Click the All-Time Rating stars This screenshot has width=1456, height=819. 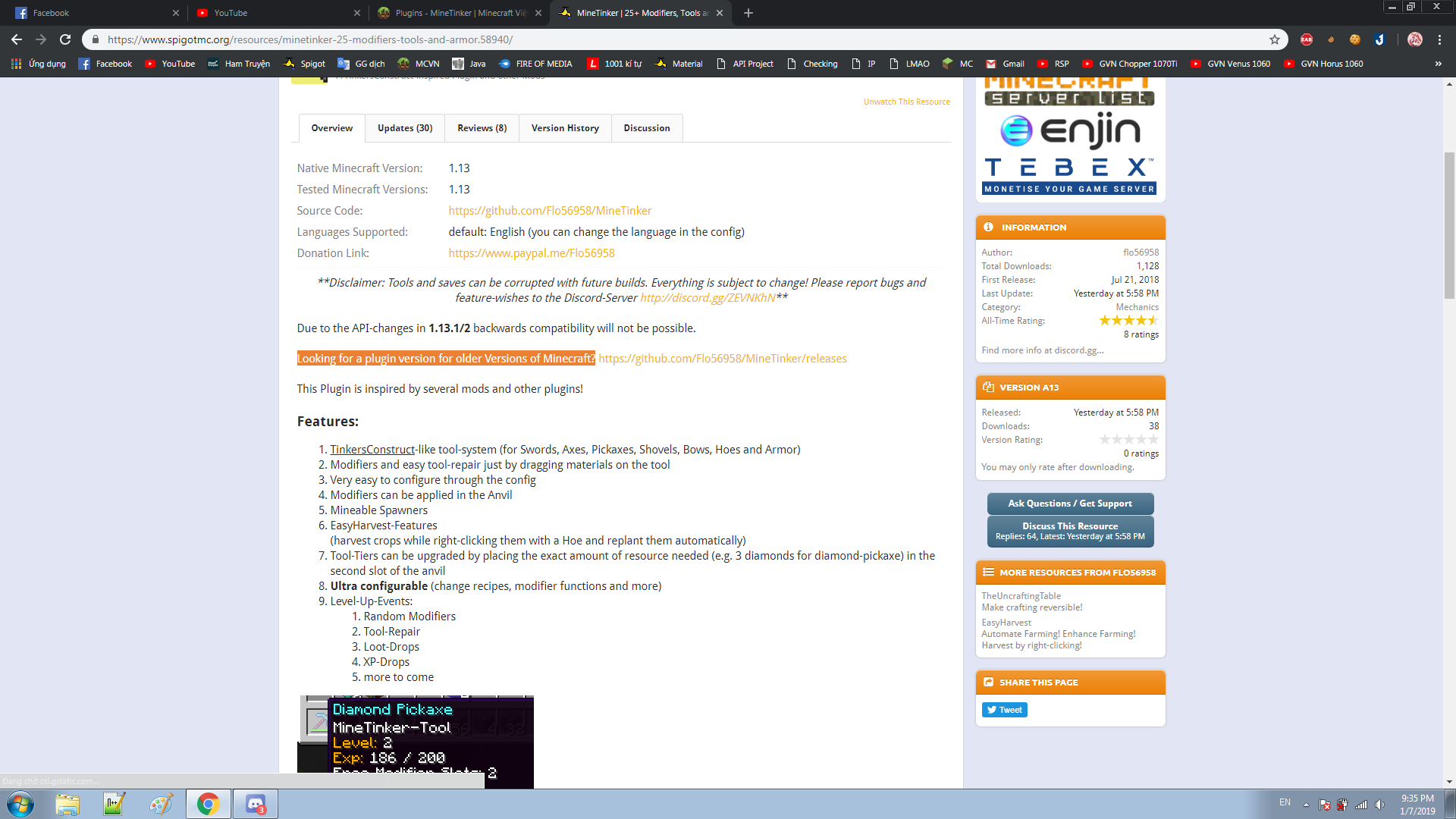click(x=1128, y=321)
